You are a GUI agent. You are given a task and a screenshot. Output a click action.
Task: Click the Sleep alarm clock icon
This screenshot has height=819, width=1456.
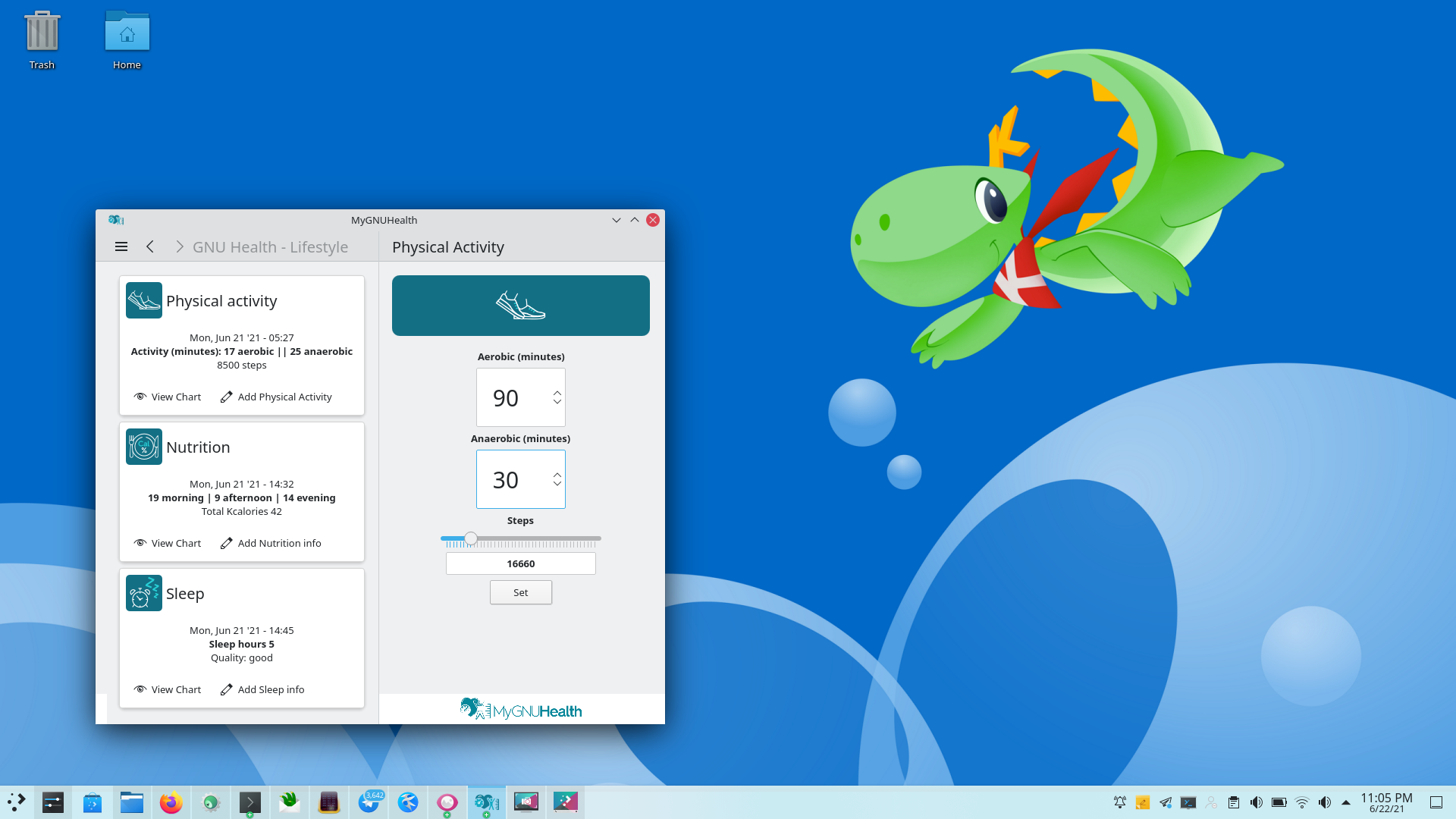pos(143,593)
